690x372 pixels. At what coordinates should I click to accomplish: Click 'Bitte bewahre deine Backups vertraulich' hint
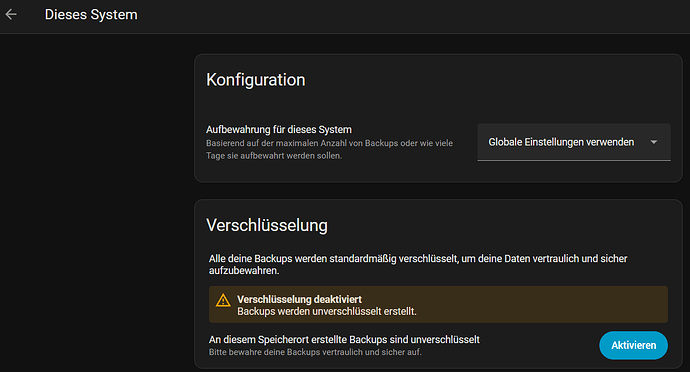[315, 352]
